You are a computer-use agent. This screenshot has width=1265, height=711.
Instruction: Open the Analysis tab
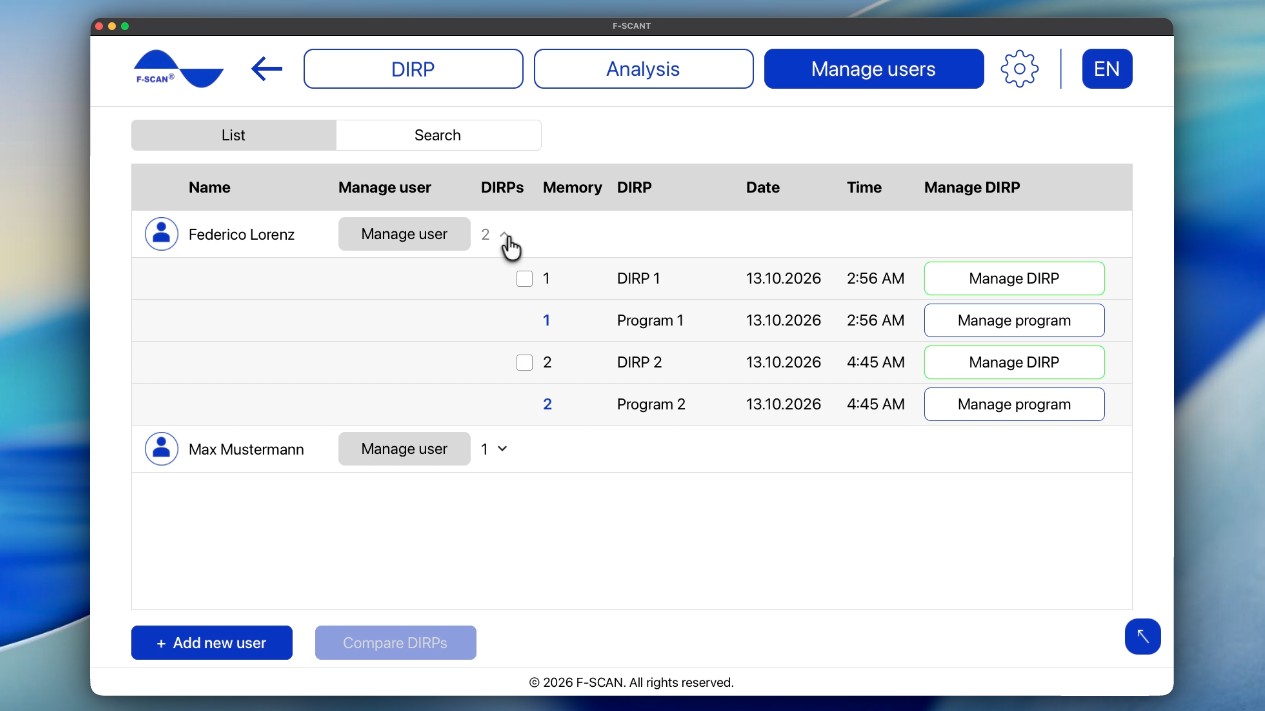coord(643,69)
